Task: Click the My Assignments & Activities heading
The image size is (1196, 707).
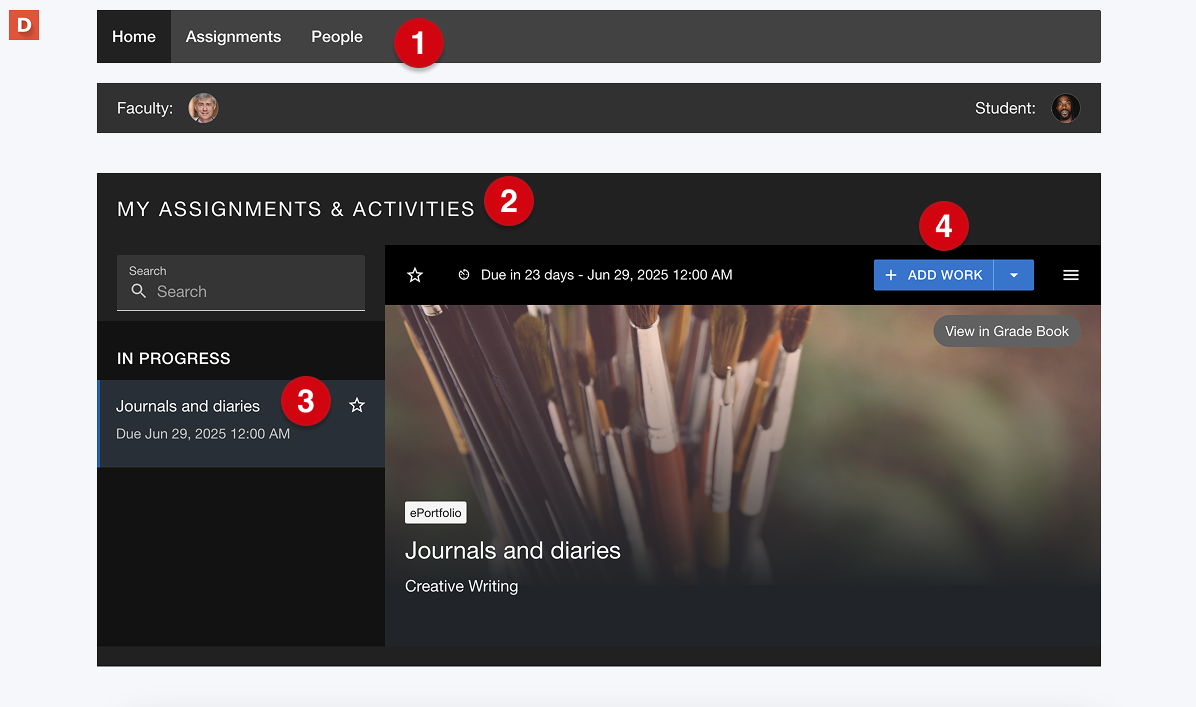Action: [x=296, y=209]
